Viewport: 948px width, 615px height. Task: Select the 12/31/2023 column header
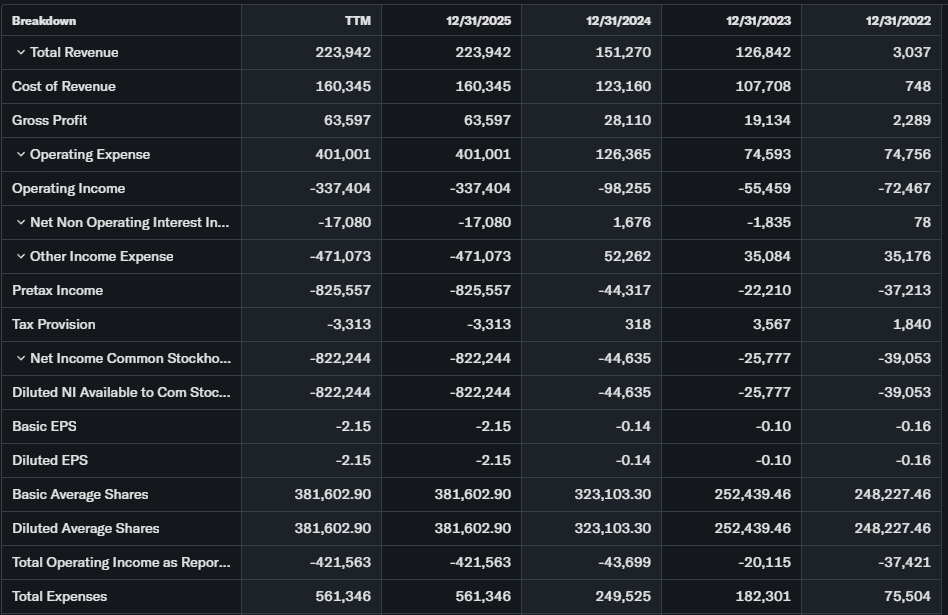pyautogui.click(x=758, y=21)
